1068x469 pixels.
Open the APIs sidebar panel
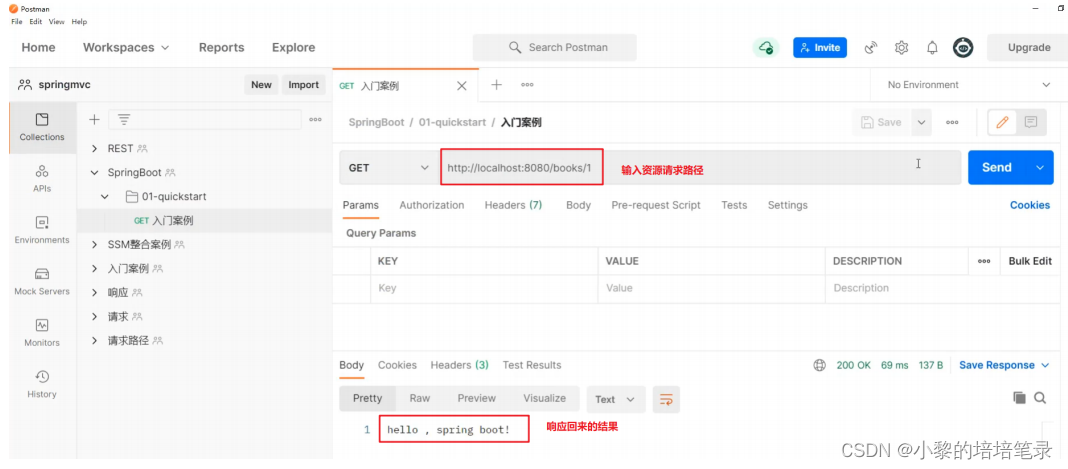click(42, 179)
